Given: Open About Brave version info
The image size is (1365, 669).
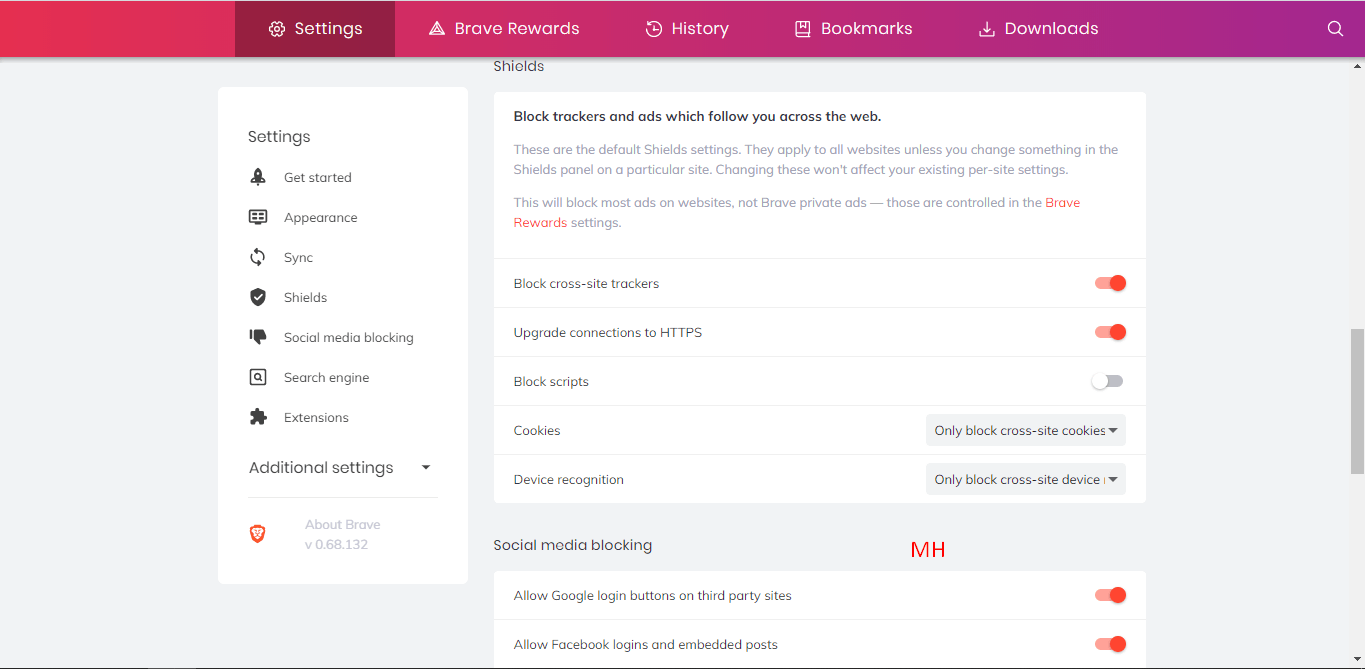Looking at the screenshot, I should point(342,534).
